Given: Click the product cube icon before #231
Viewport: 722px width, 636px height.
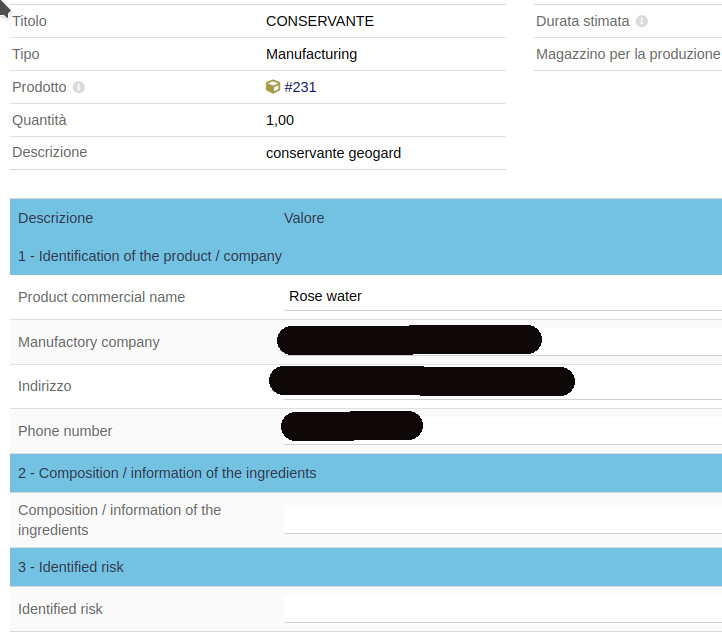Looking at the screenshot, I should pos(273,87).
